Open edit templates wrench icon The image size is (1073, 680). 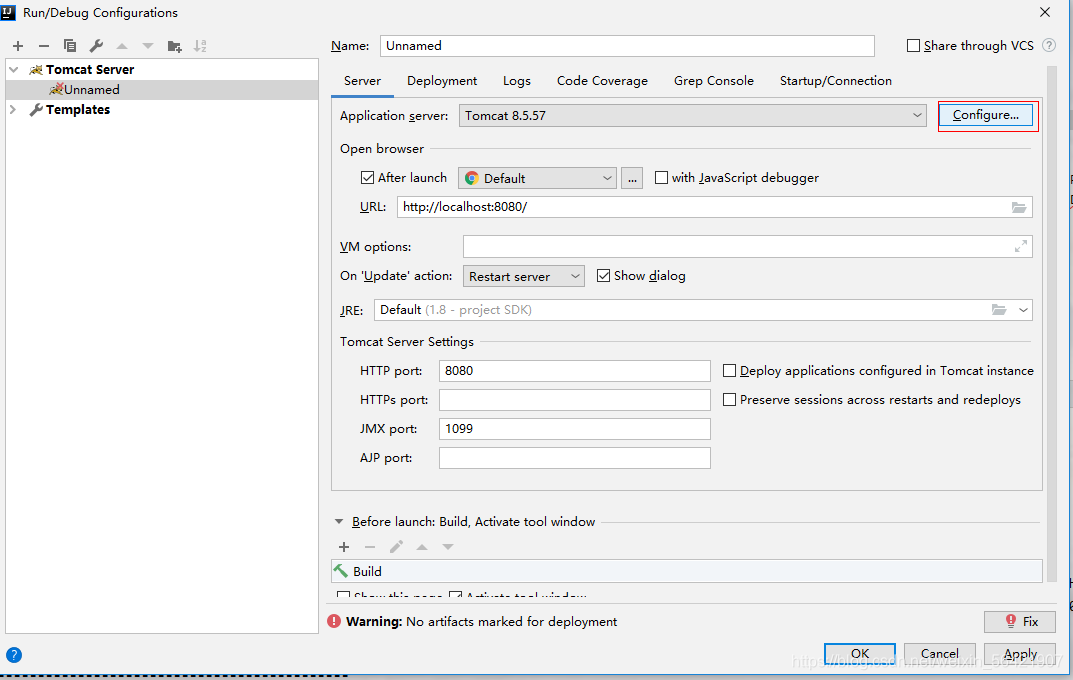pyautogui.click(x=96, y=46)
